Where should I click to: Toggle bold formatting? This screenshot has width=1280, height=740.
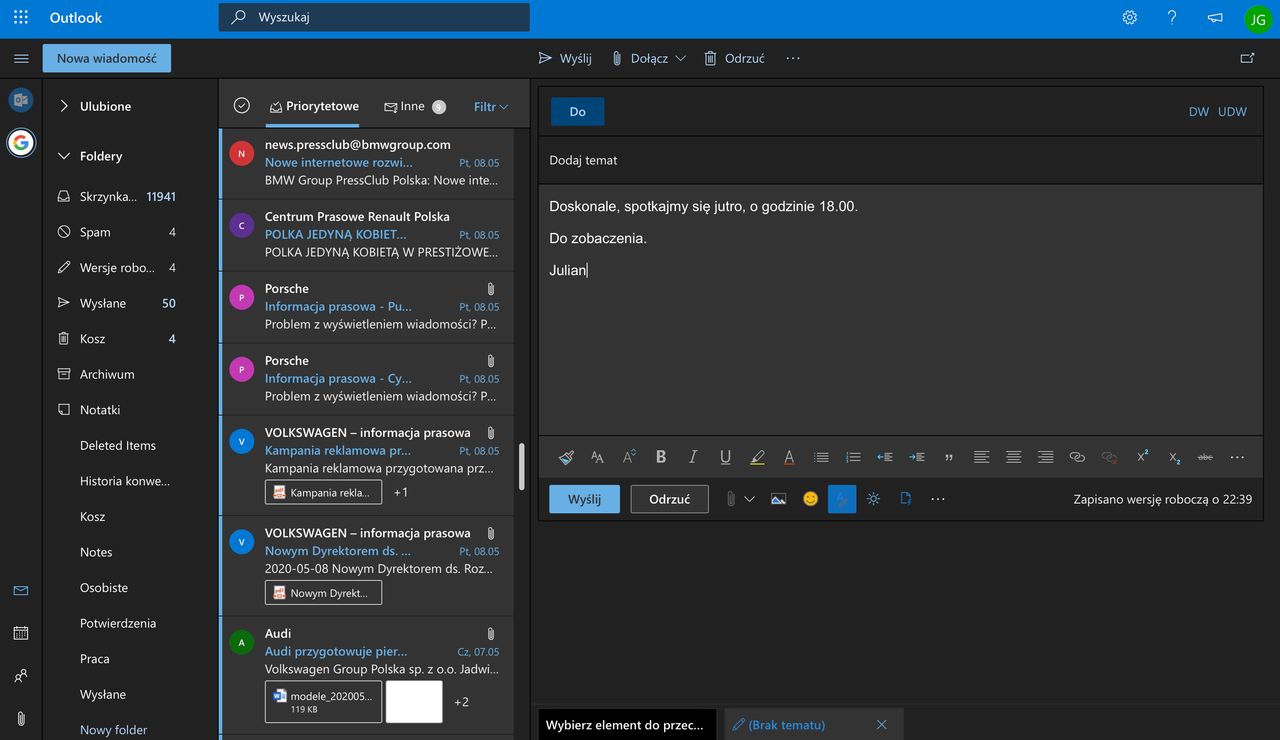(x=661, y=457)
